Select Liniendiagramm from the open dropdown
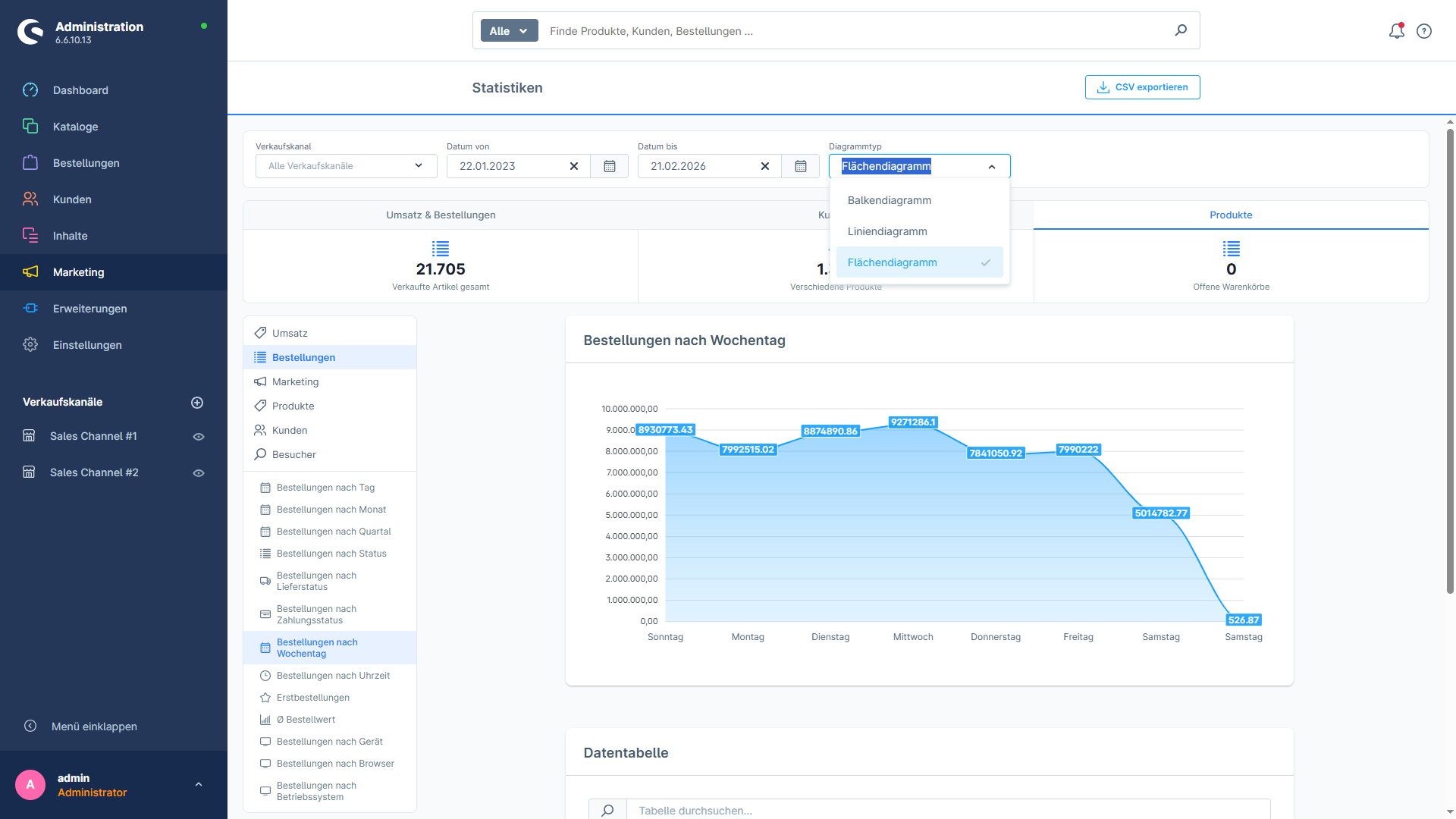Viewport: 1456px width, 819px height. (886, 231)
